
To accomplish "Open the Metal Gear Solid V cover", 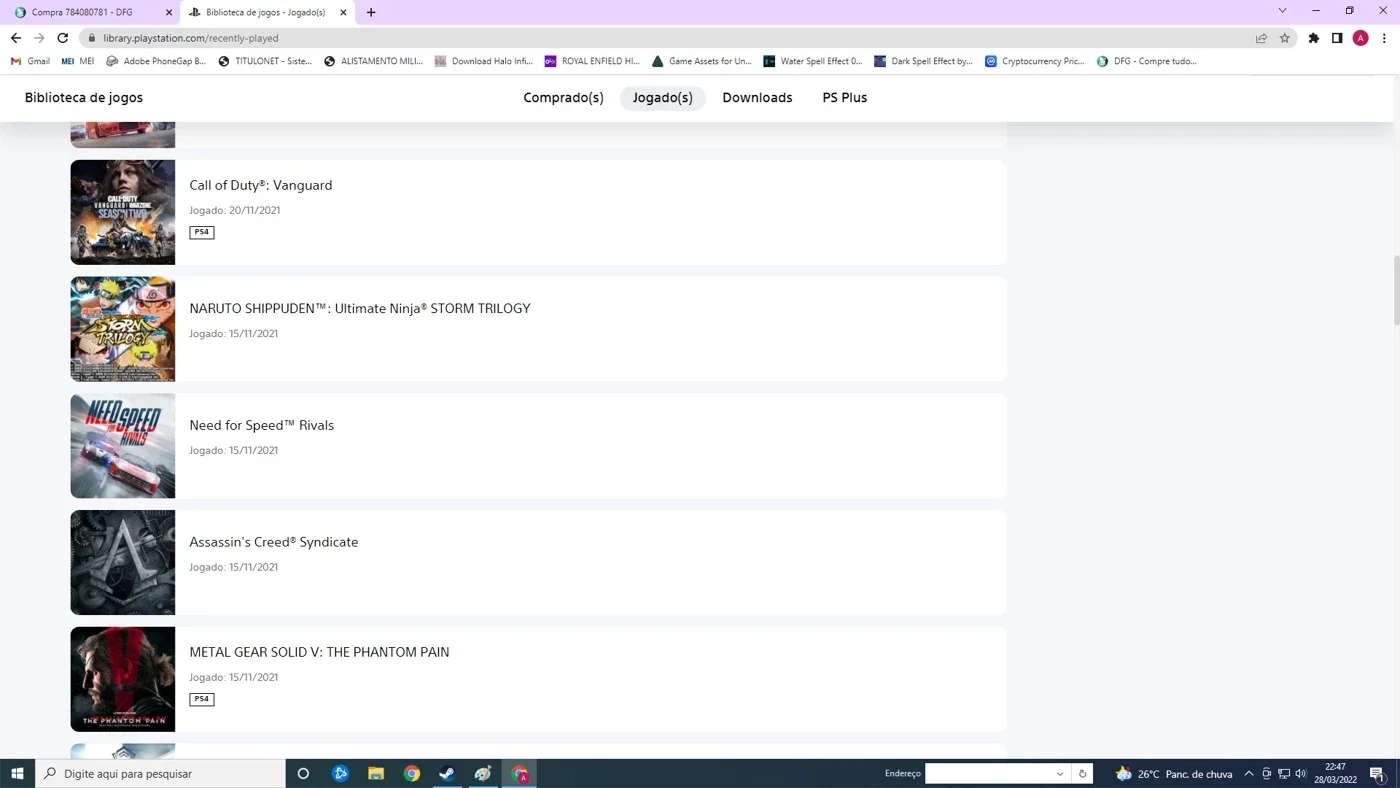I will point(123,679).
